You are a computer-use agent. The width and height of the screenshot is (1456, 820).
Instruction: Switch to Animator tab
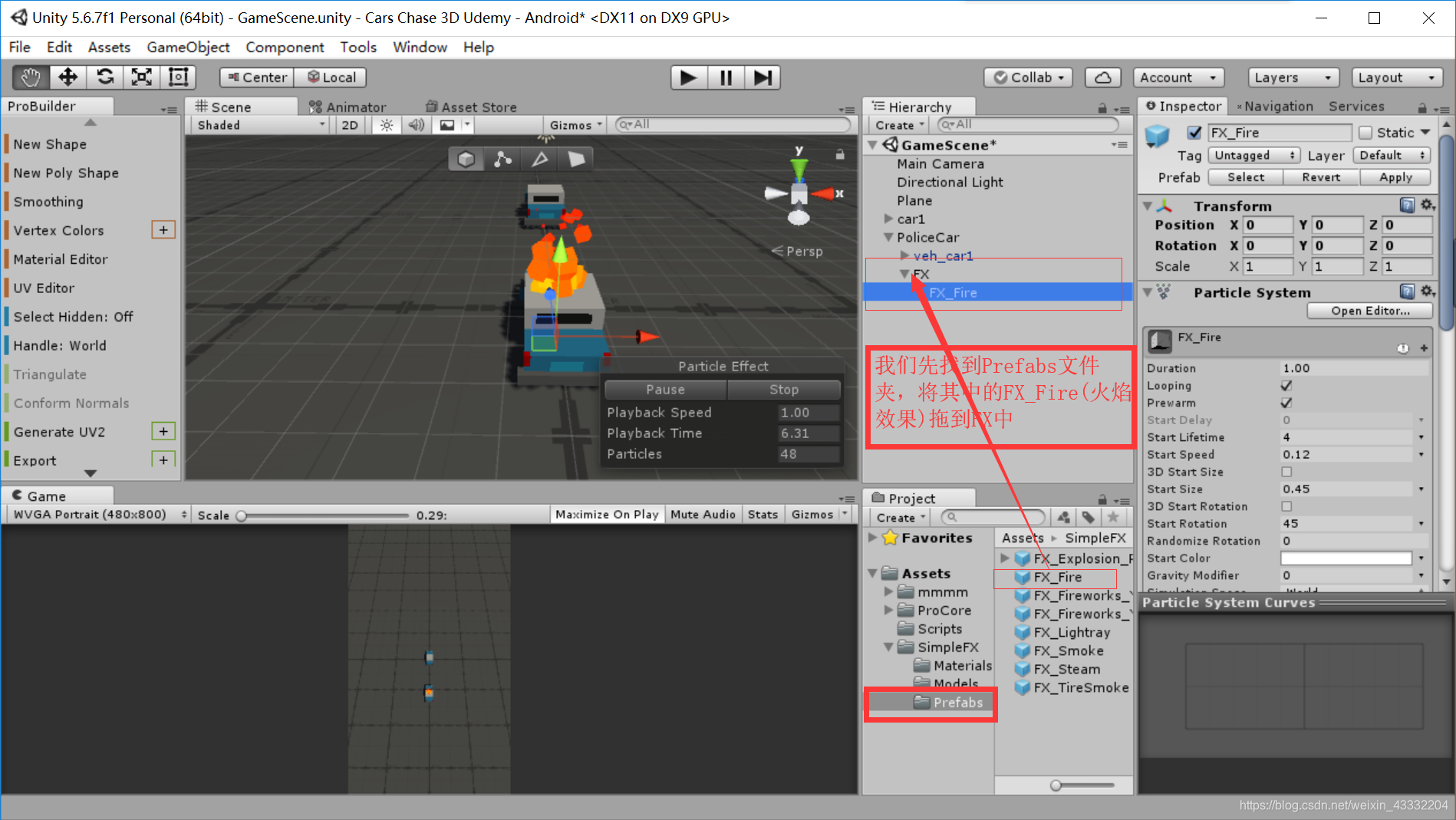tap(348, 107)
